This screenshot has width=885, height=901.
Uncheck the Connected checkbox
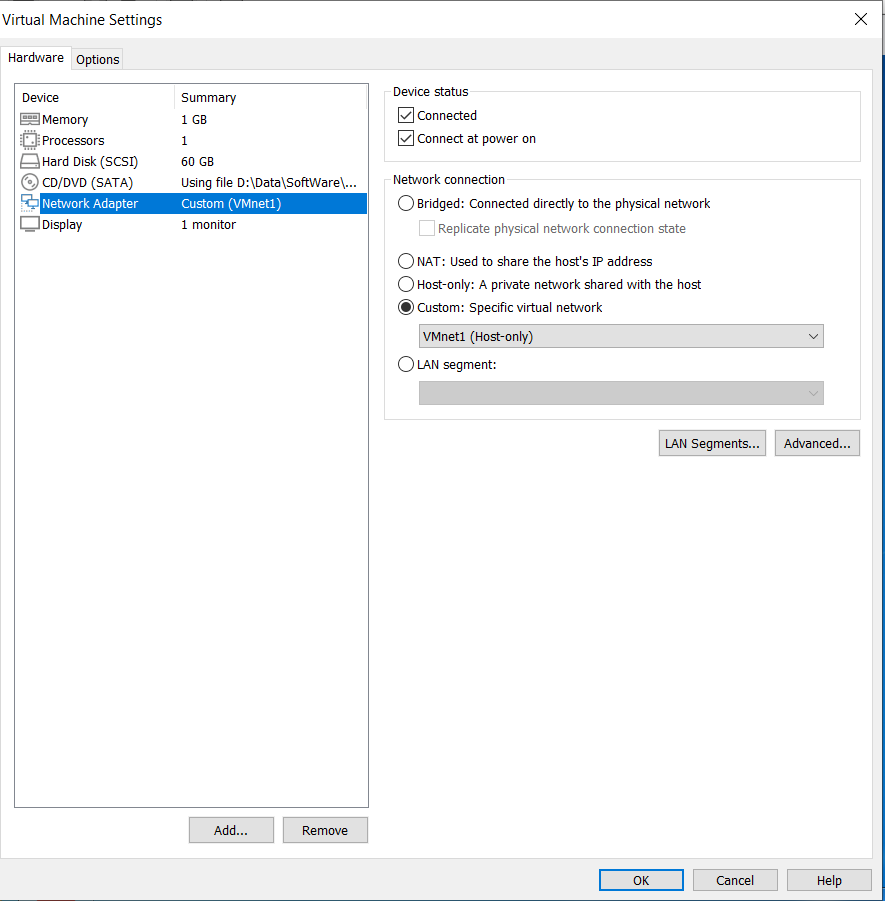pyautogui.click(x=406, y=115)
